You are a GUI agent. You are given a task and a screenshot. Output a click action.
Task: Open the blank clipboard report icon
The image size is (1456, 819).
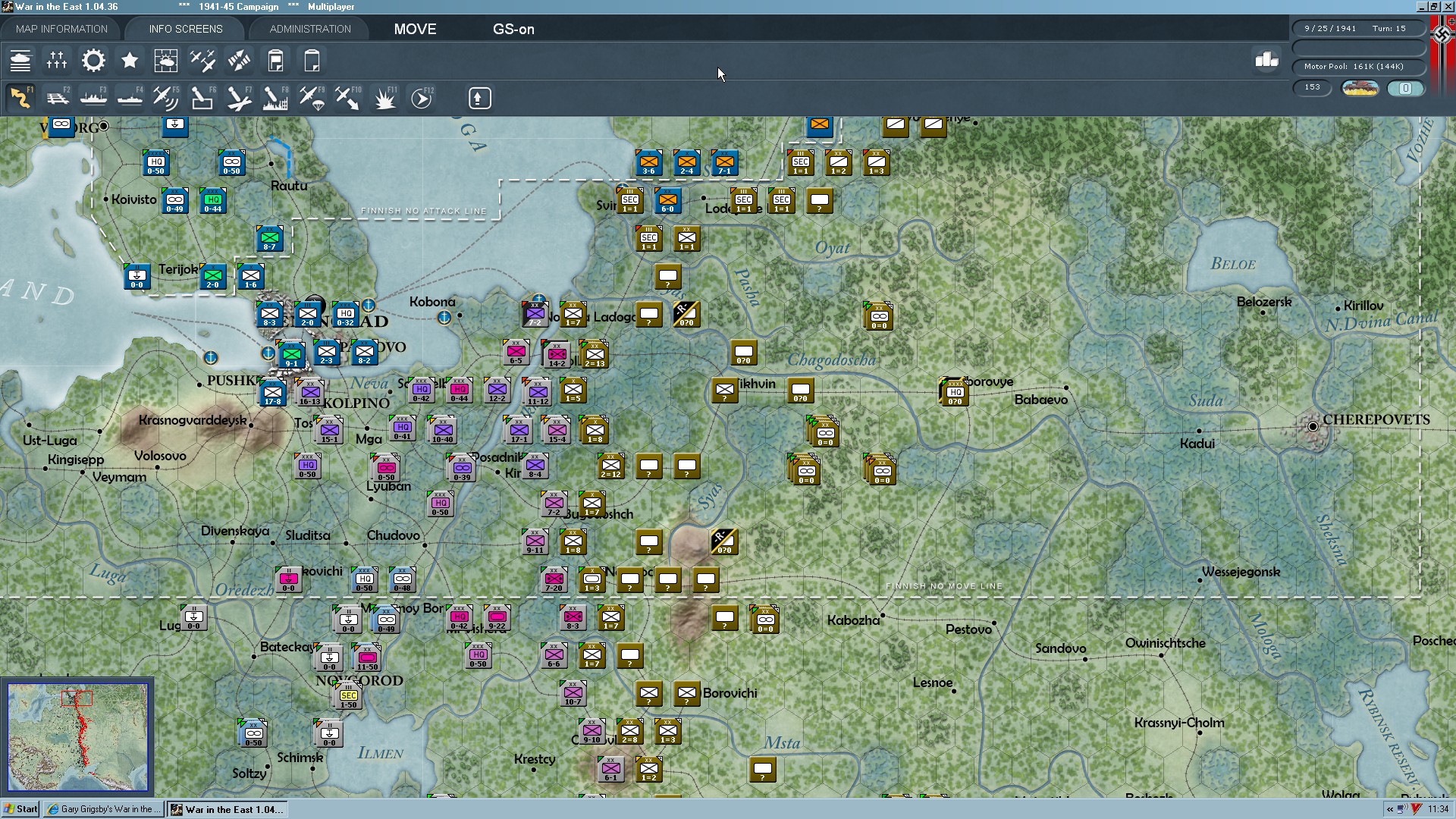312,61
